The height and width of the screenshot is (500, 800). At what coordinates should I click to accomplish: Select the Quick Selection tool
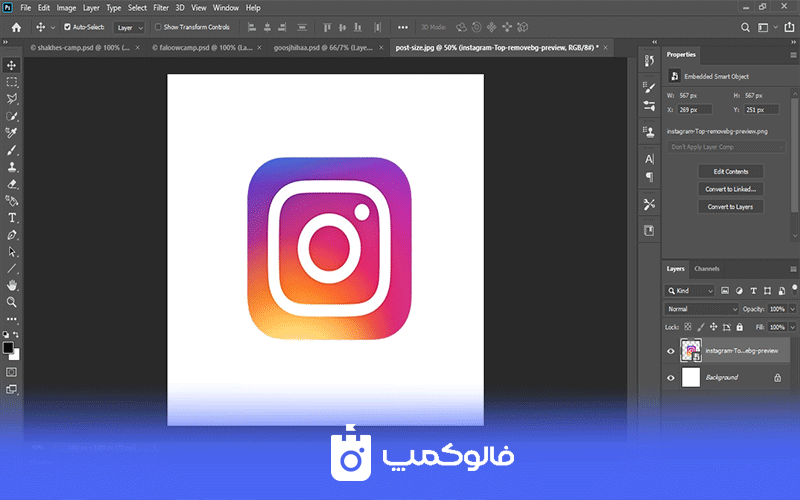pos(11,116)
